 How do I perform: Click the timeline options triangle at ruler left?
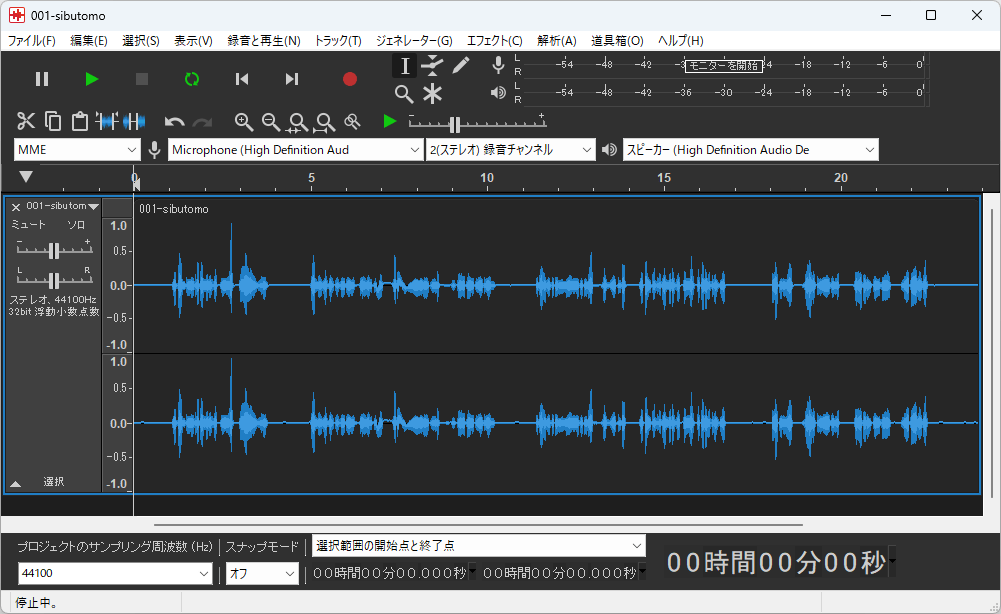click(26, 176)
